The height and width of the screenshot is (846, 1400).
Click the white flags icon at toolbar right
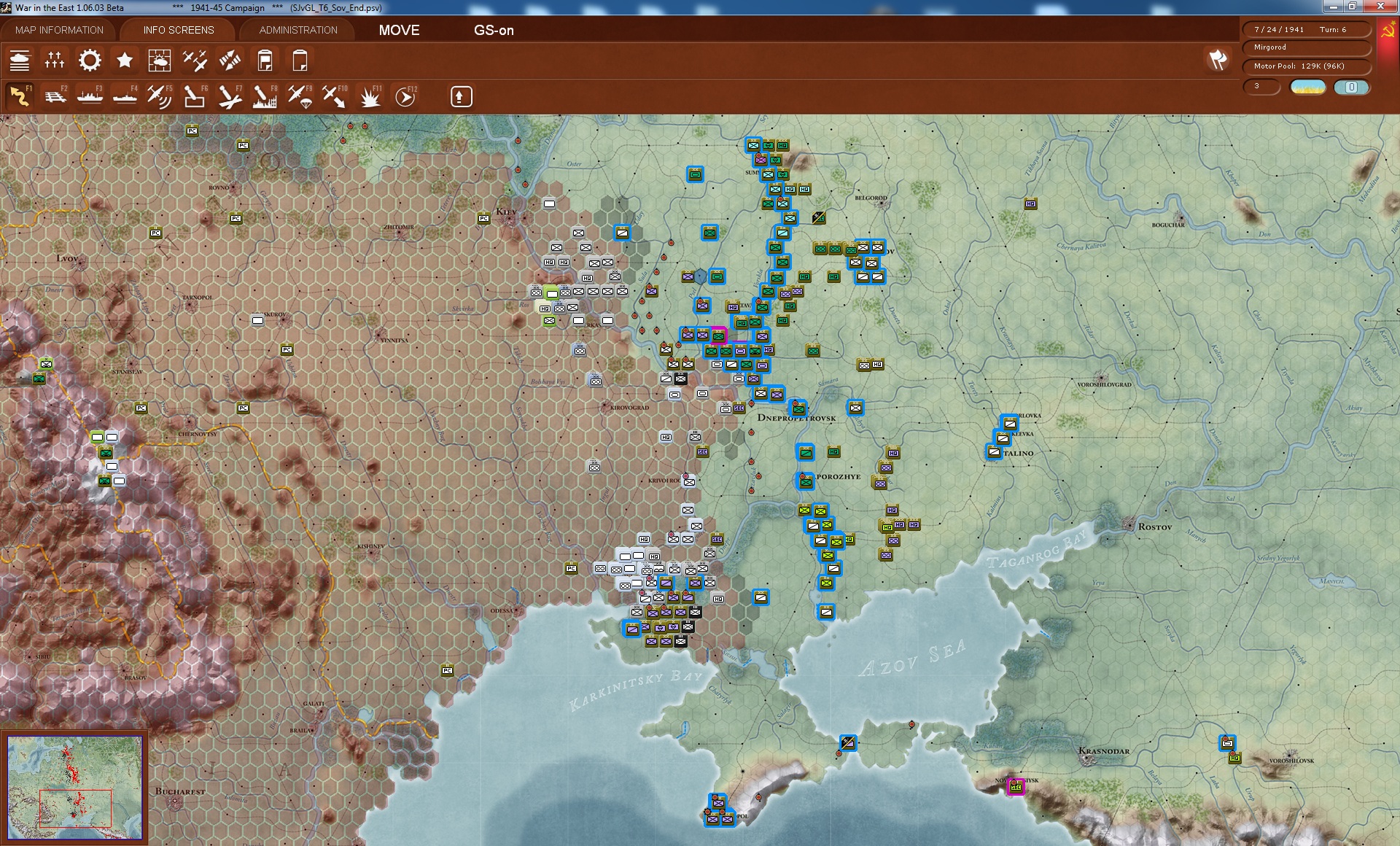(1218, 60)
